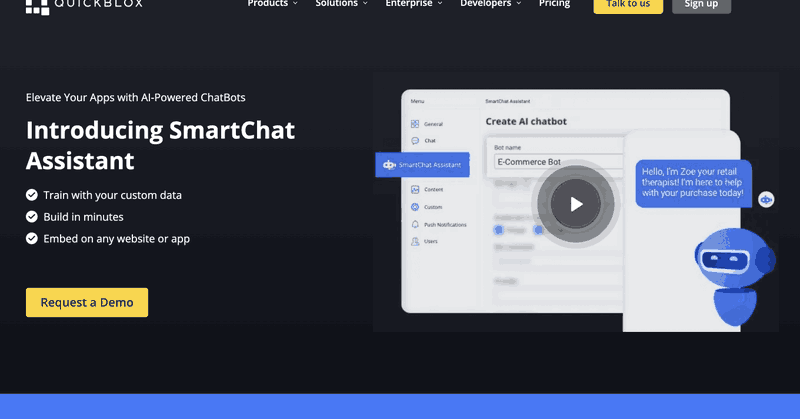
Task: Click the Zoe retail therapist chat message
Action: coord(693,183)
